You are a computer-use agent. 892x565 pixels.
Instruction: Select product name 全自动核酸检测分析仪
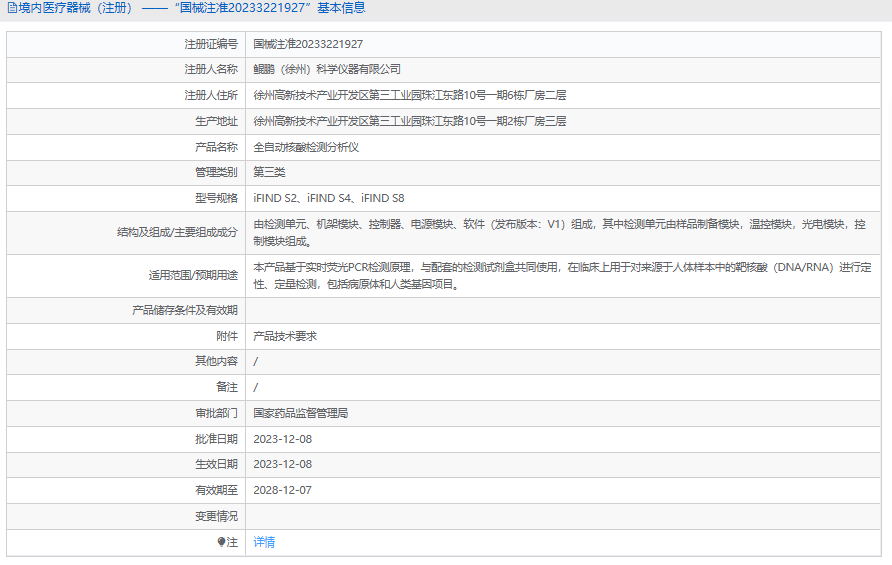(306, 147)
